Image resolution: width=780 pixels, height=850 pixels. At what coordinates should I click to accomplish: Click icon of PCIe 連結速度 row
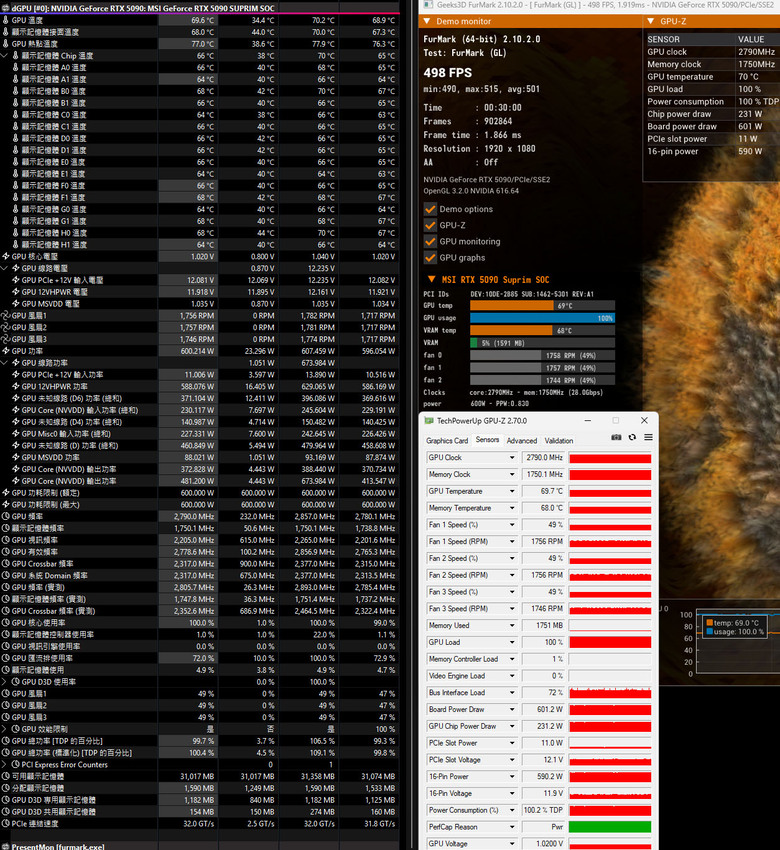(x=5, y=823)
